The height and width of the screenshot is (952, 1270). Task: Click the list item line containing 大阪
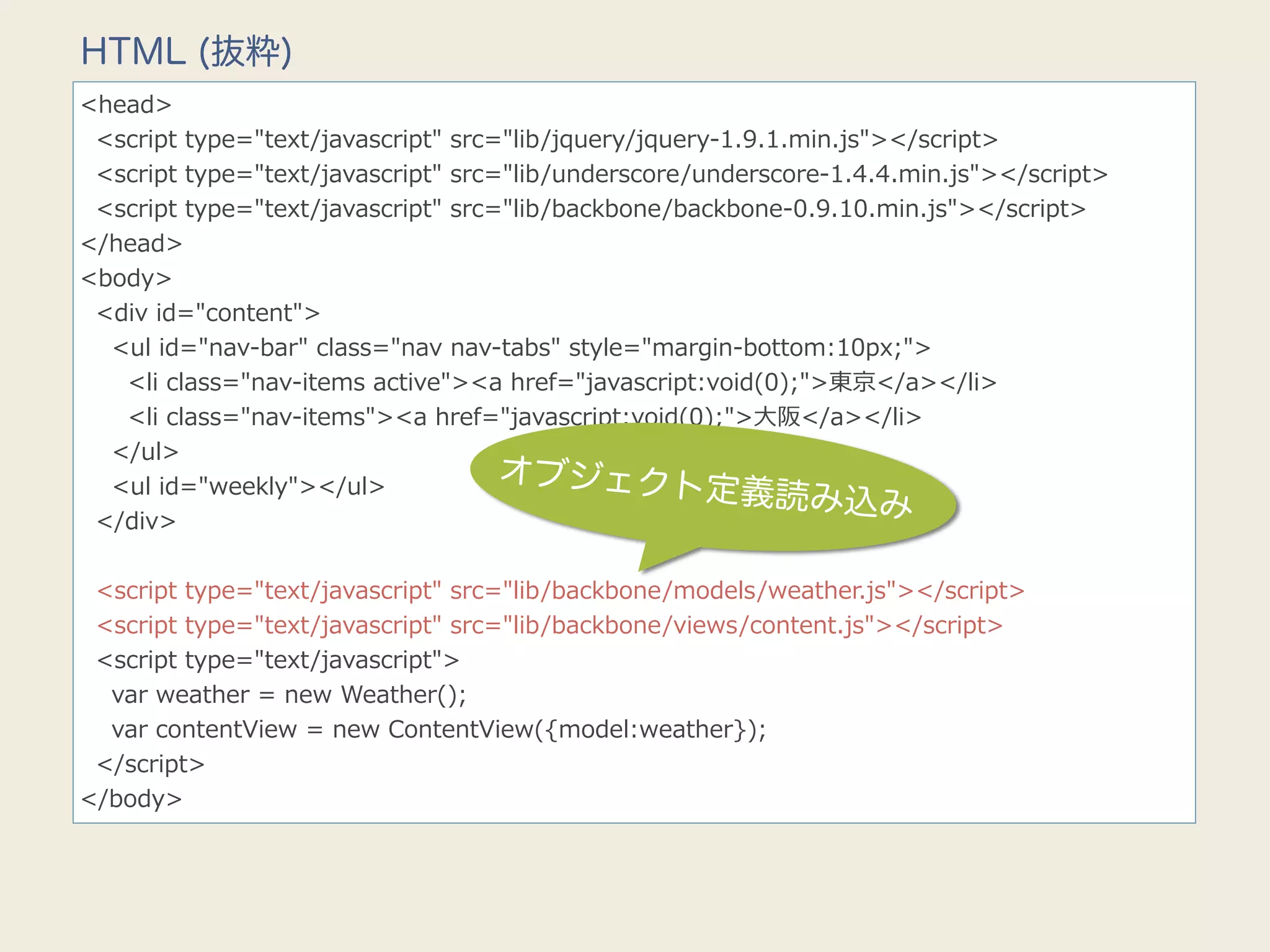pyautogui.click(x=525, y=417)
